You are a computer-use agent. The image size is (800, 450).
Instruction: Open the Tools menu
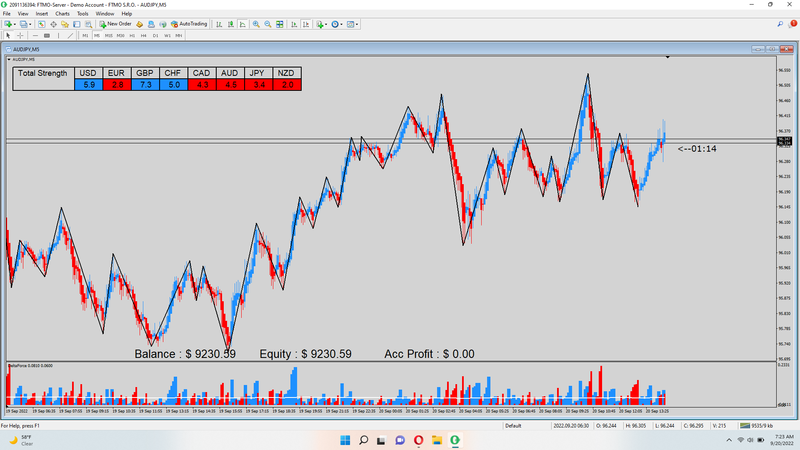tap(83, 14)
